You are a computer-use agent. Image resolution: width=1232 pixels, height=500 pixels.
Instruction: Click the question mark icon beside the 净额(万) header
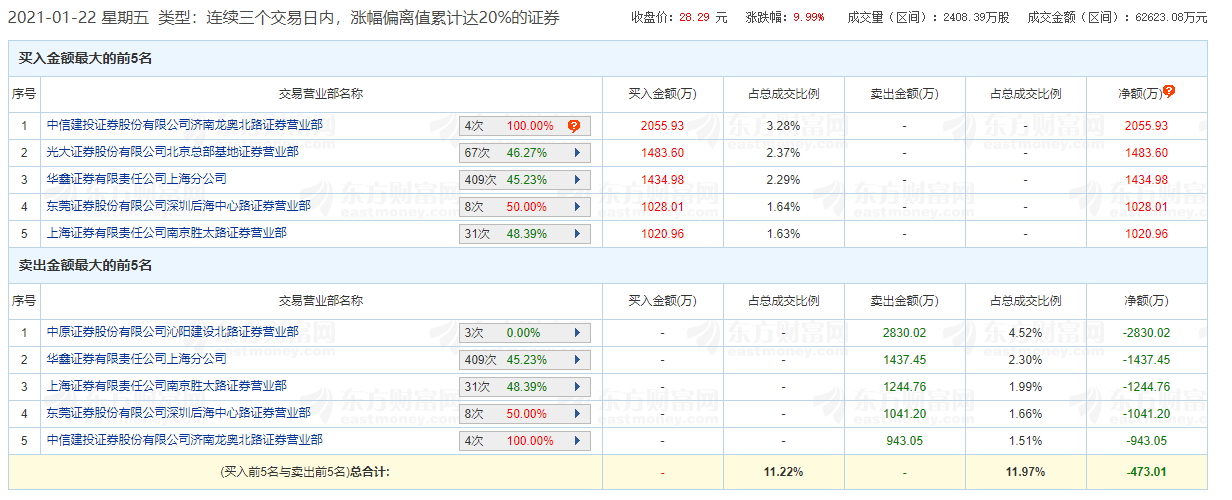pos(1169,90)
